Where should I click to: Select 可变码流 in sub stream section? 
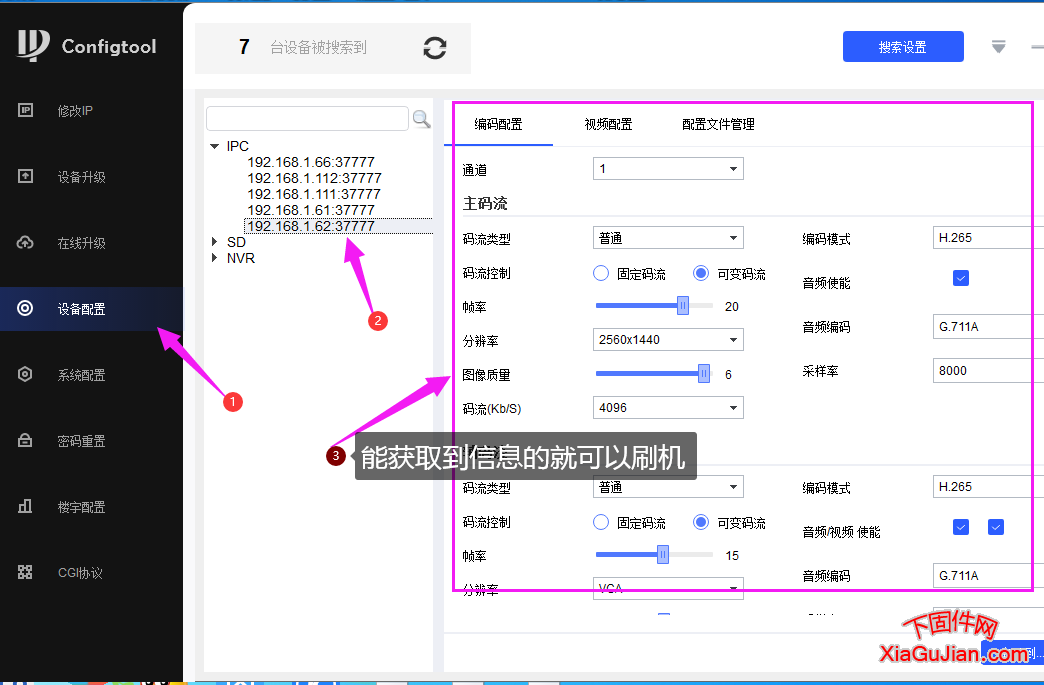[701, 522]
